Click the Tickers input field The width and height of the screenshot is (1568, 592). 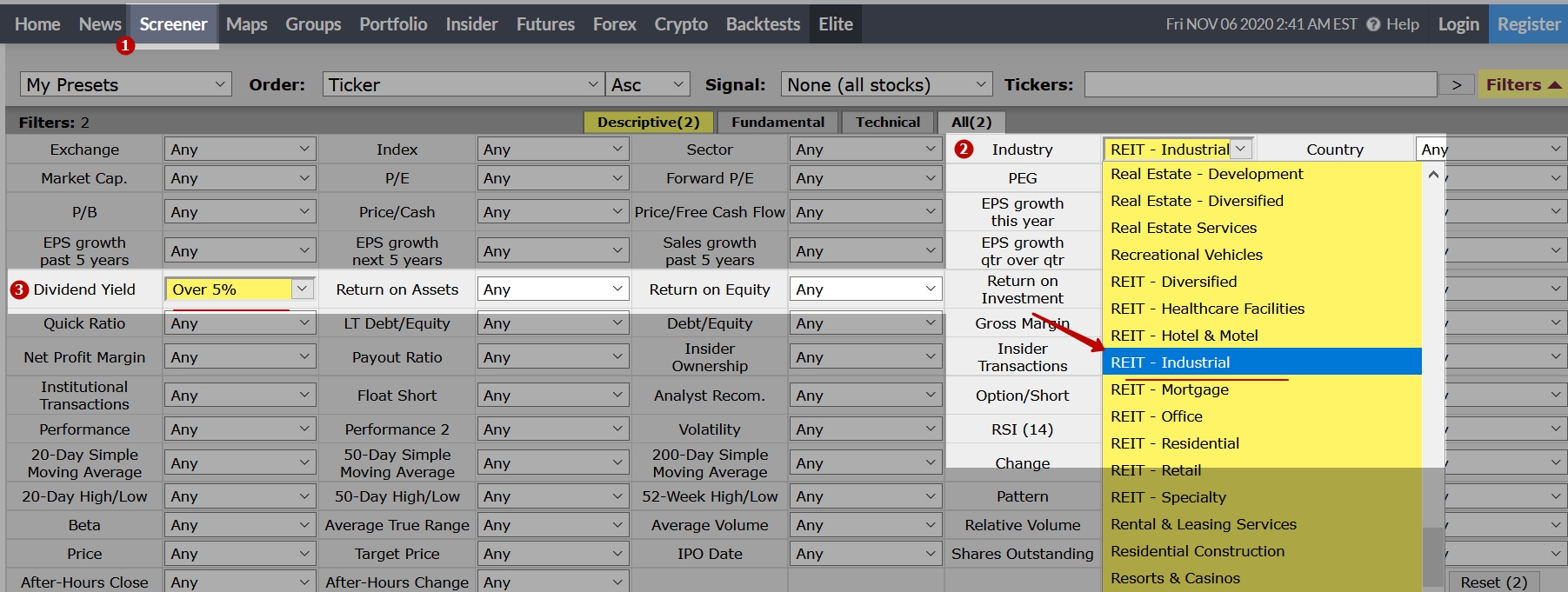1259,84
